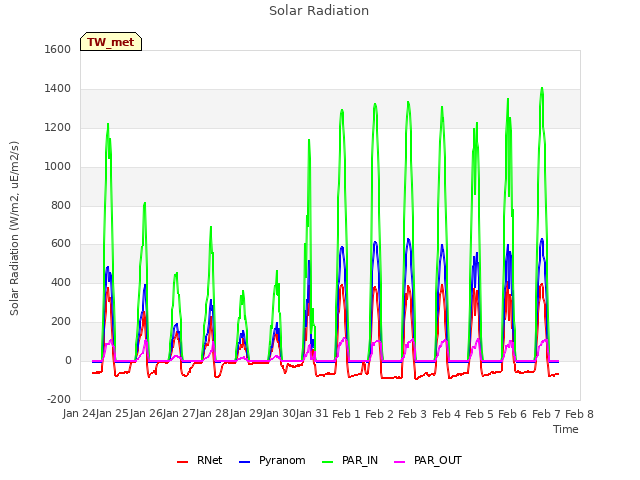This screenshot has height=480, width=640.
Task: Click the Feb 7 green PAR_IN peak
Action: pos(542,88)
